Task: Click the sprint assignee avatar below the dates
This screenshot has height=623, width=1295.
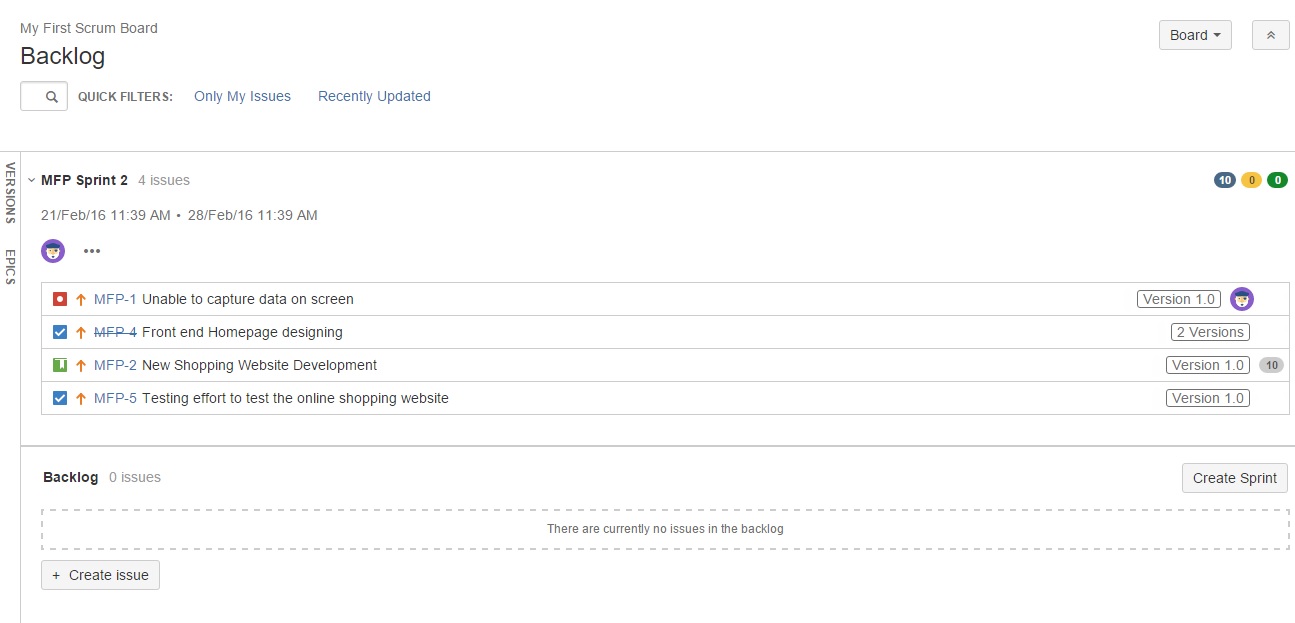Action: pyautogui.click(x=53, y=251)
